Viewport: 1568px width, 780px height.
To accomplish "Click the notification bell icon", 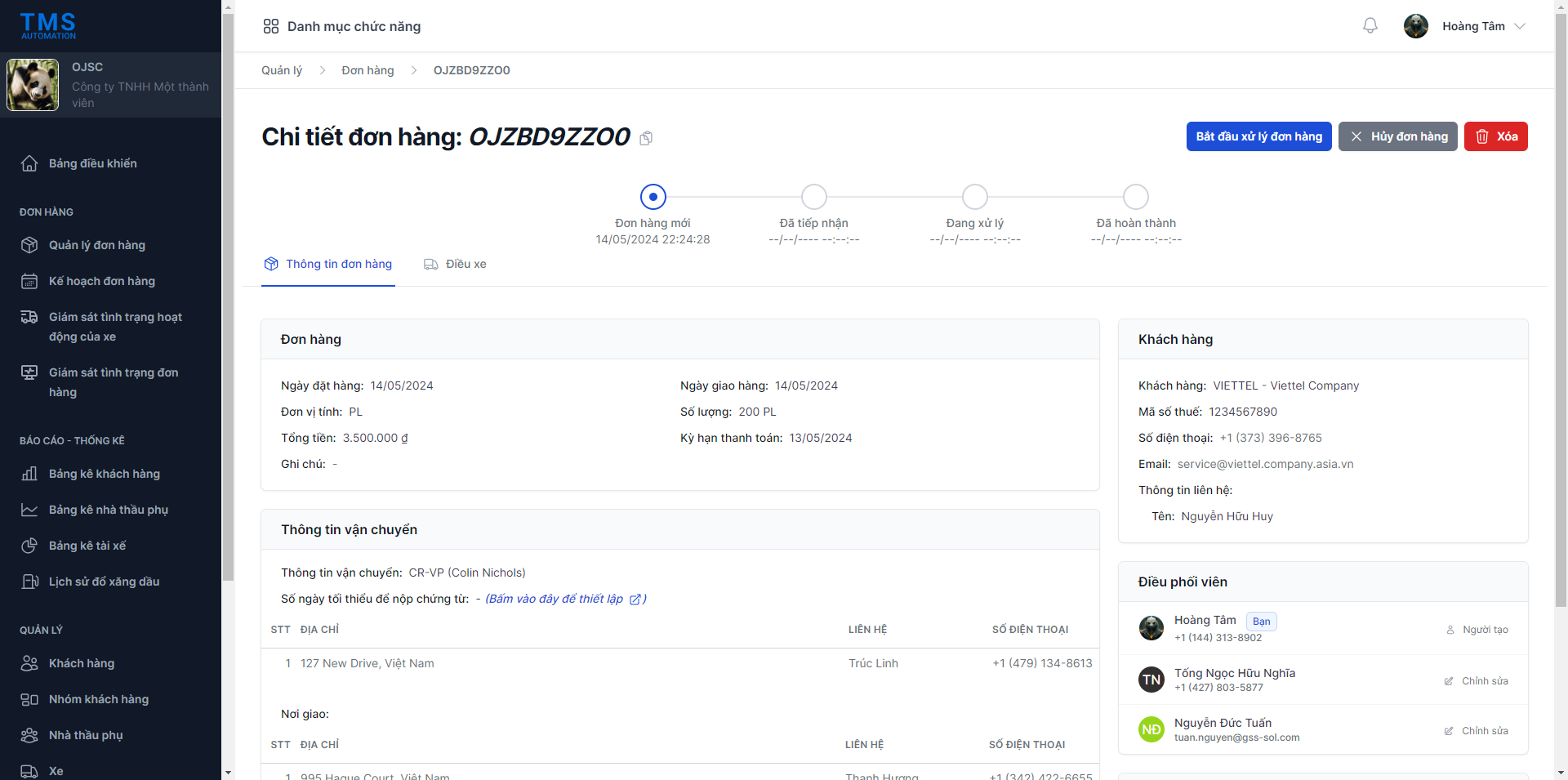I will 1370,26.
